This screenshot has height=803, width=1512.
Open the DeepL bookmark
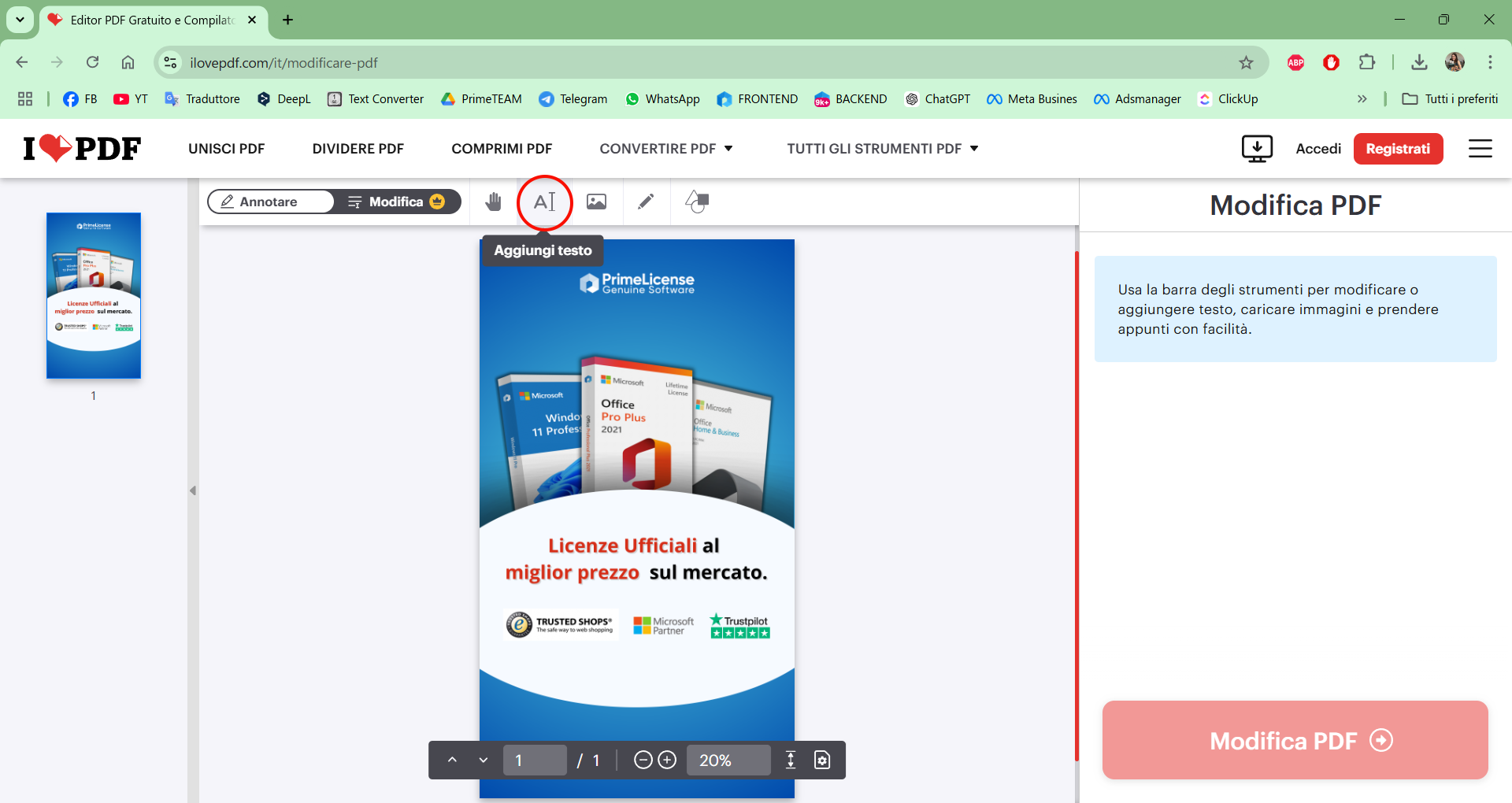[284, 99]
